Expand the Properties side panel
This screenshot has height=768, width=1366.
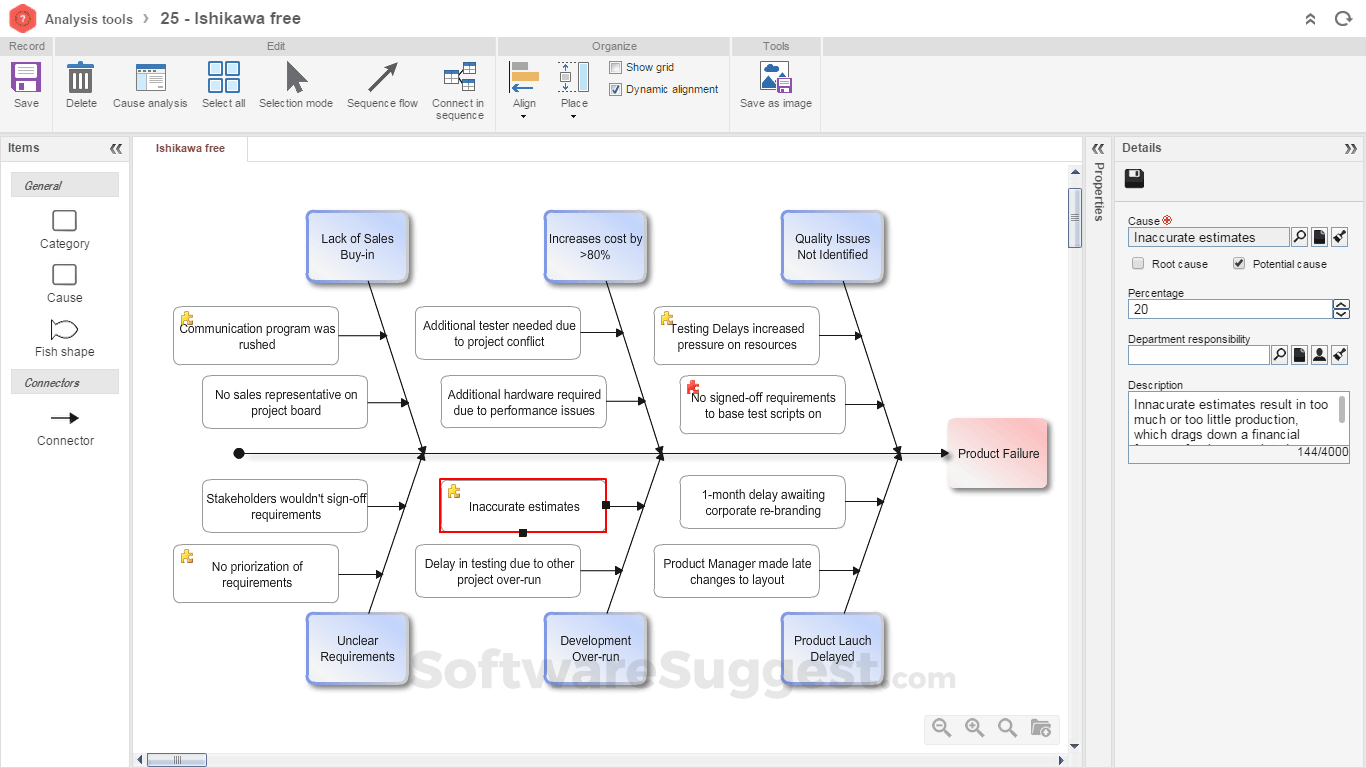[x=1098, y=148]
